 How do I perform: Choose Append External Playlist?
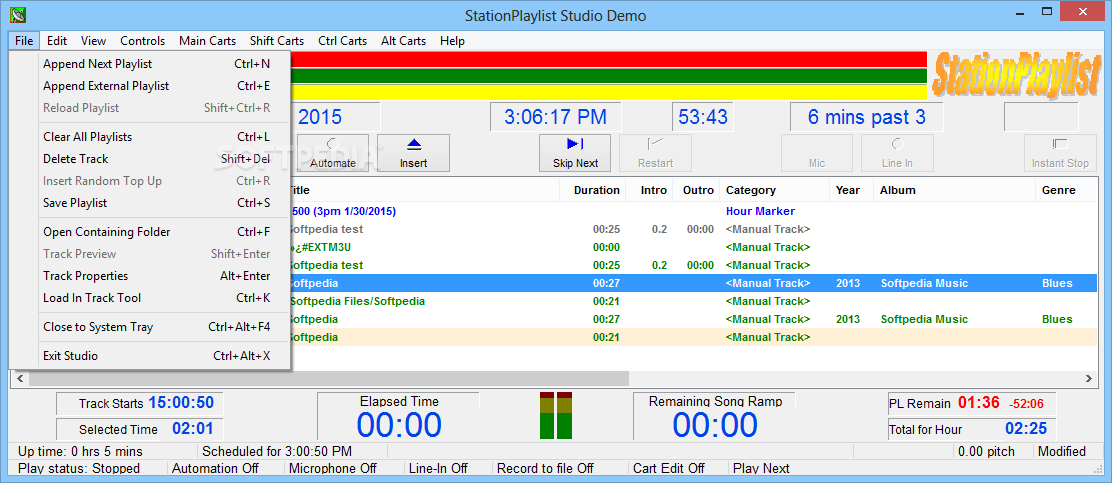click(150, 86)
